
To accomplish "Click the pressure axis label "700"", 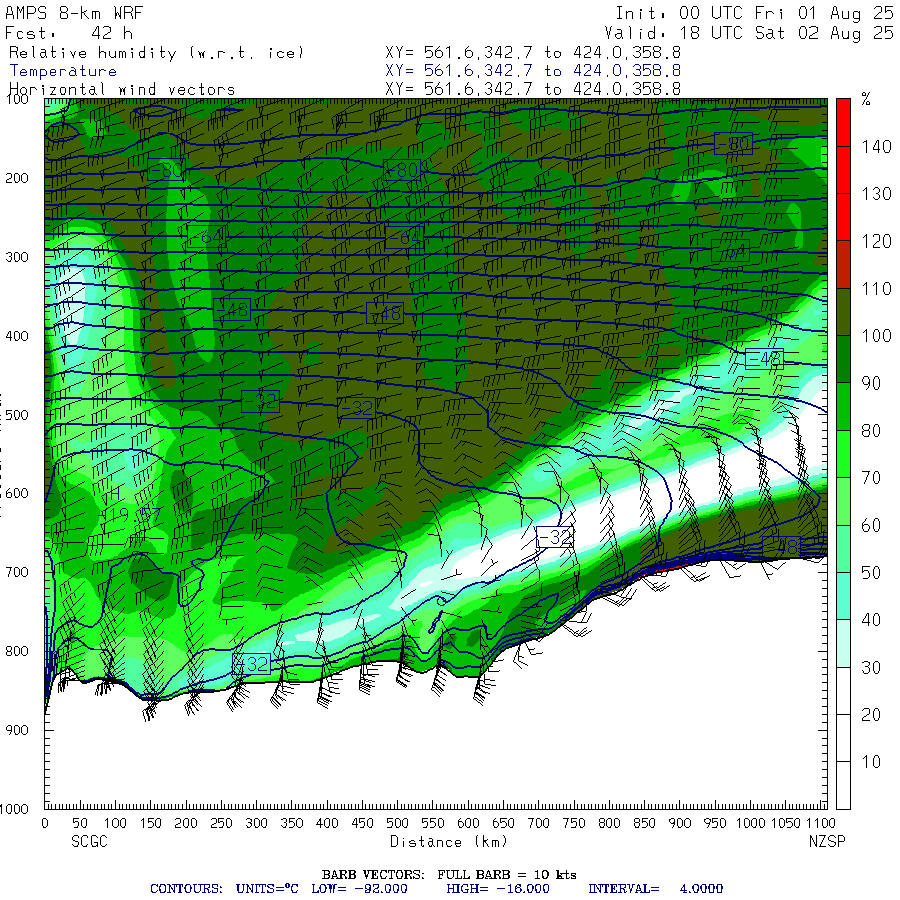I will pos(17,572).
